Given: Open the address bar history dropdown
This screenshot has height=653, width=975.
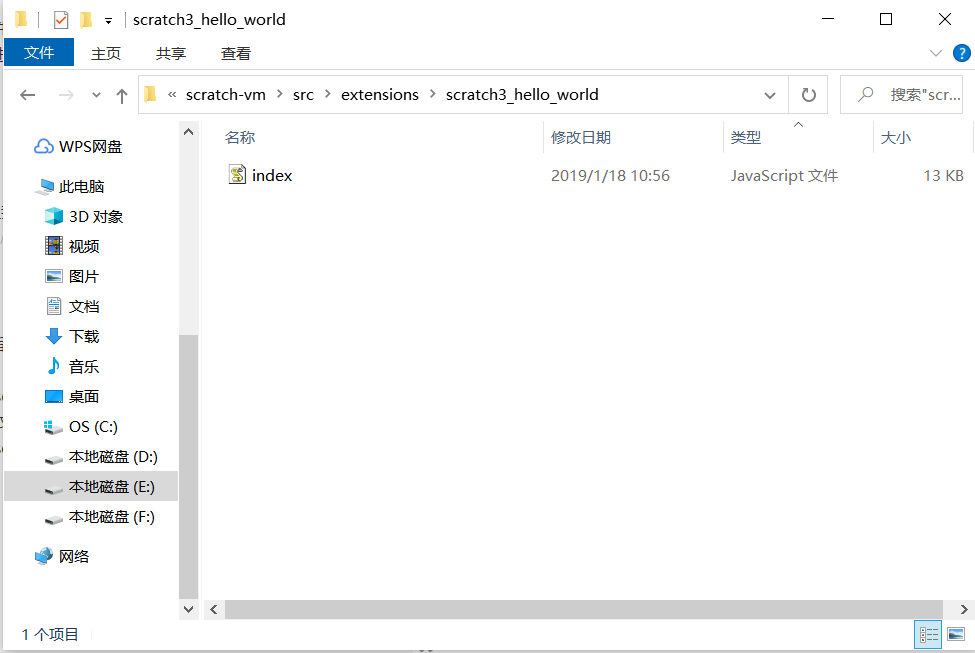Looking at the screenshot, I should pyautogui.click(x=770, y=94).
